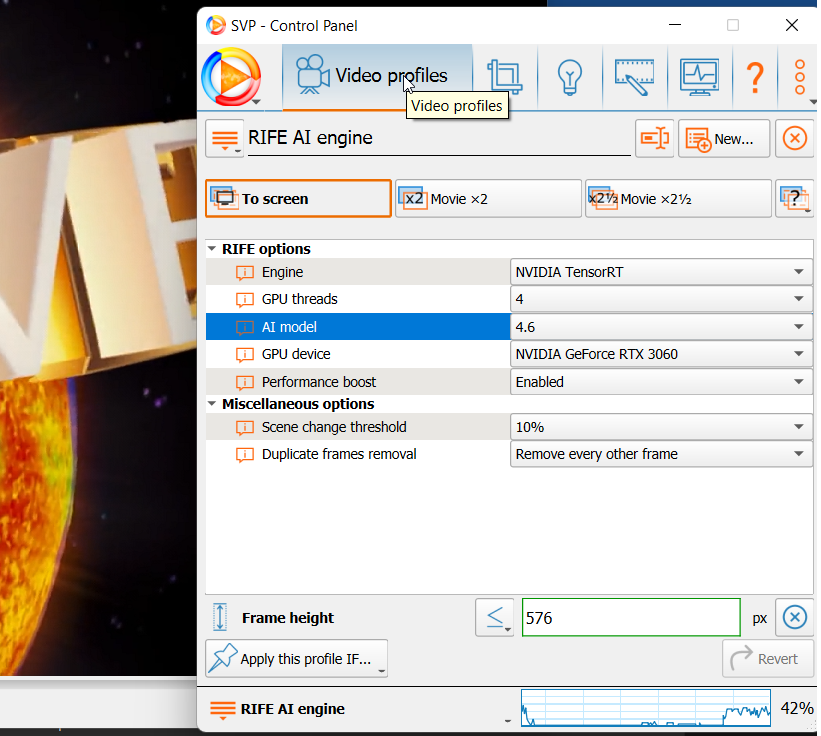Open the Duplicate frames removal dropdown
Screen dimensions: 821x736
pyautogui.click(x=660, y=454)
